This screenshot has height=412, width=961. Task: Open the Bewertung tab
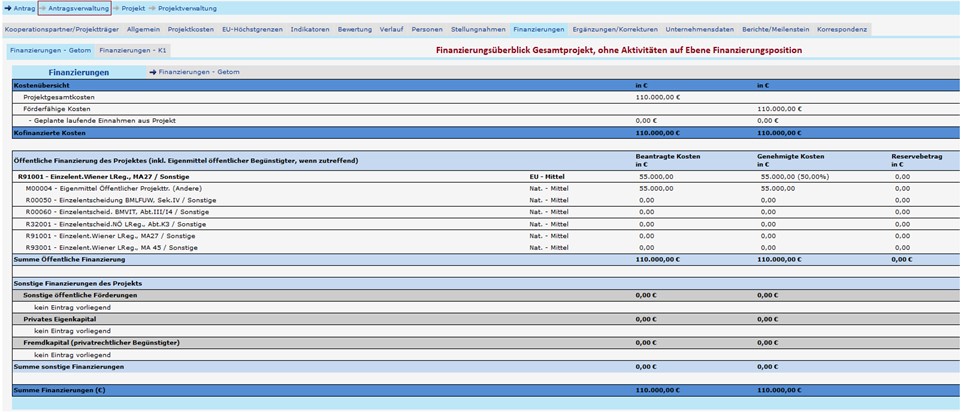click(355, 30)
